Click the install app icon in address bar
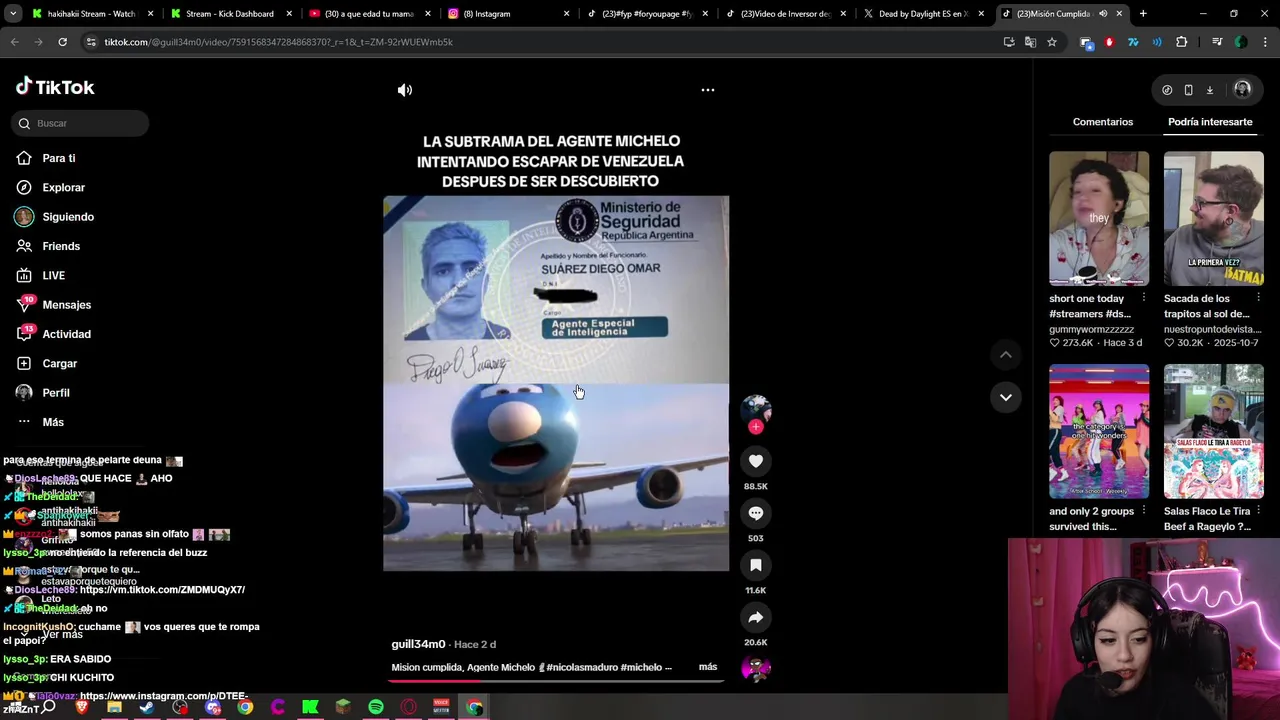Screen dimensions: 1280x720 point(1008,42)
